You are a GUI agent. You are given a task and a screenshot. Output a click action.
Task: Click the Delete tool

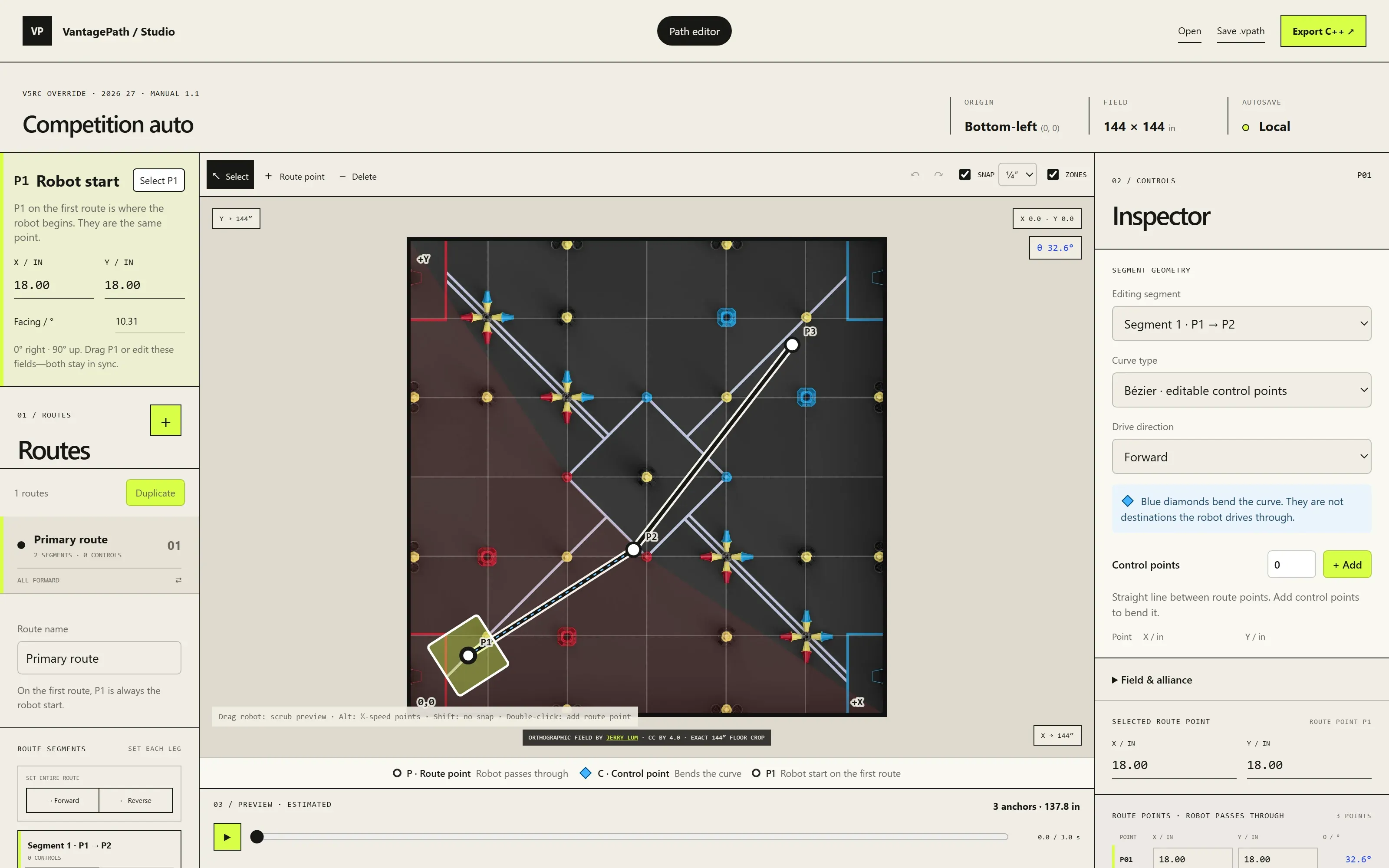(358, 176)
